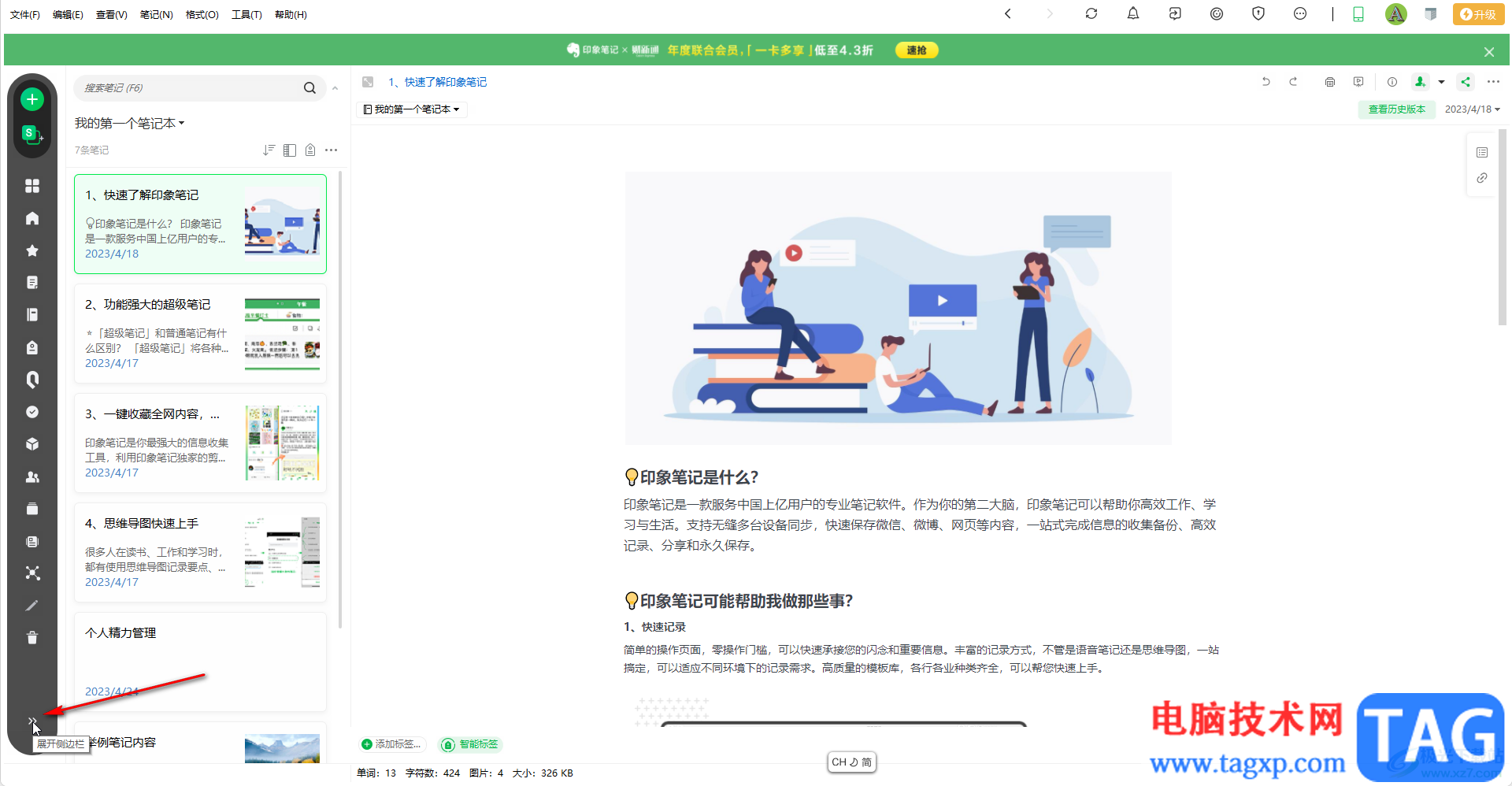Click the 速抢 button in the banner
The image size is (1512, 786).
(917, 50)
